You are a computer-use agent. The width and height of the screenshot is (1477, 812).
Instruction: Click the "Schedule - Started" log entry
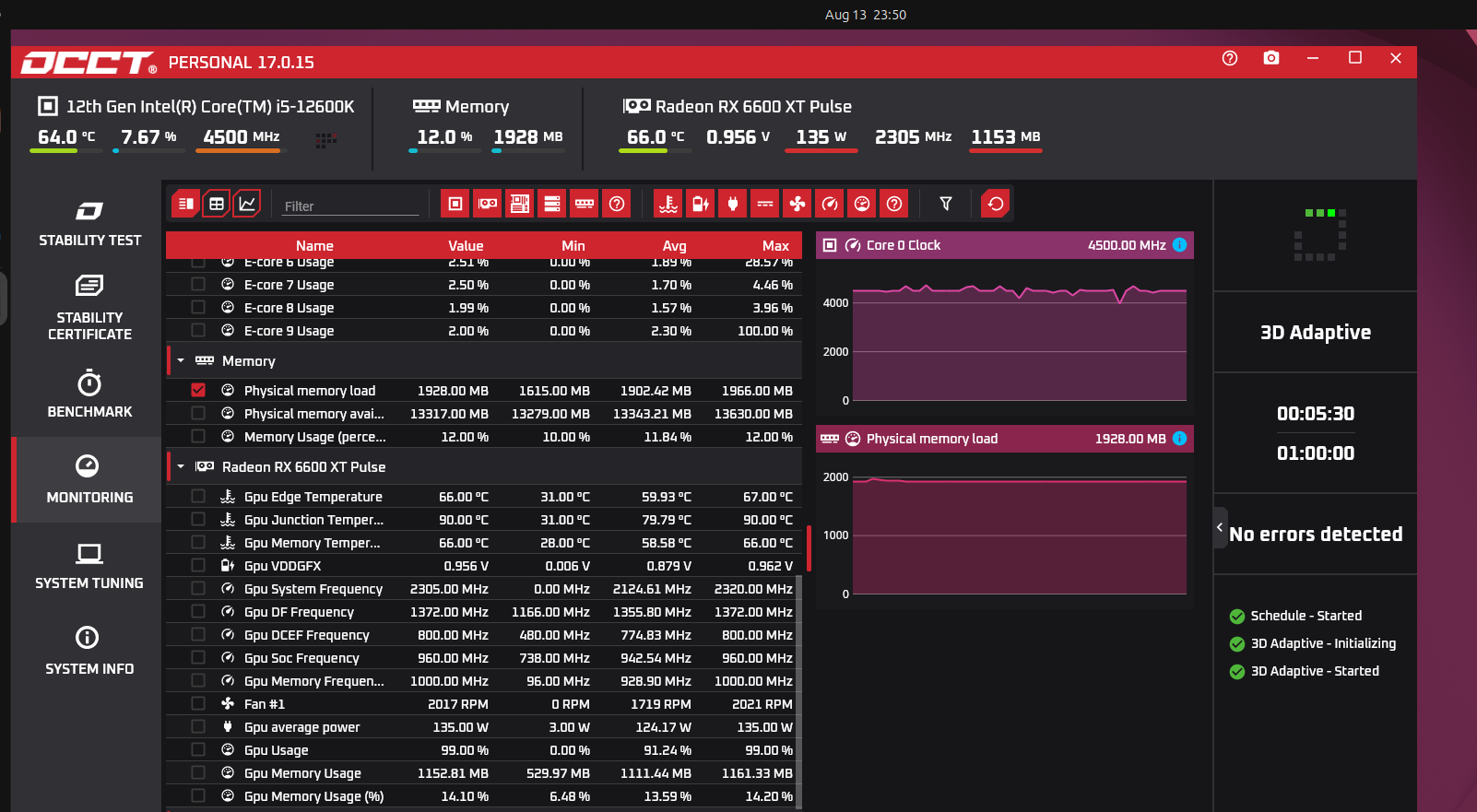[x=1306, y=616]
